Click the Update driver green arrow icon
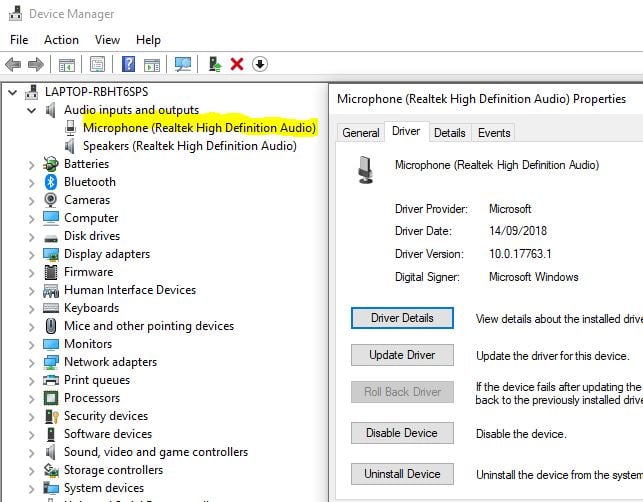The width and height of the screenshot is (643, 502). 215,64
